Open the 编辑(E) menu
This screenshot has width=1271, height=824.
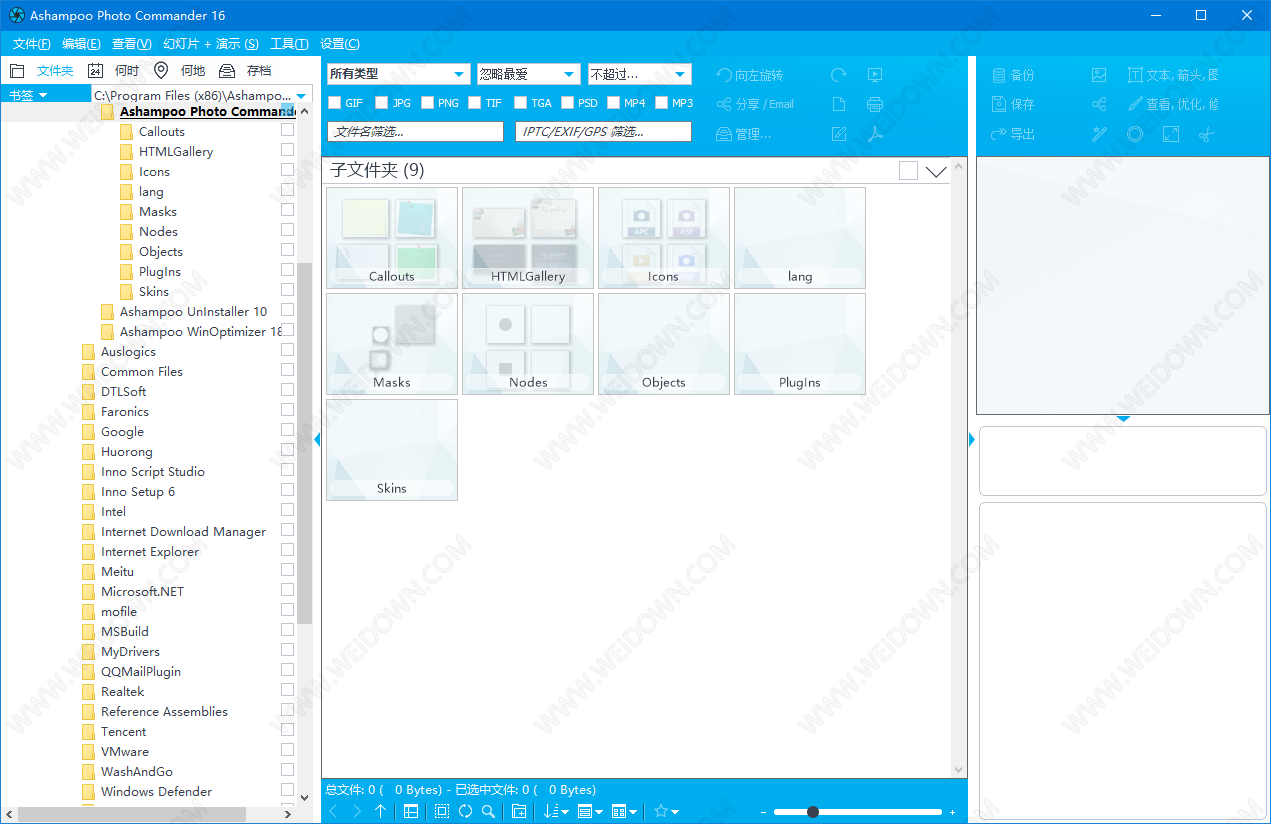coord(81,44)
